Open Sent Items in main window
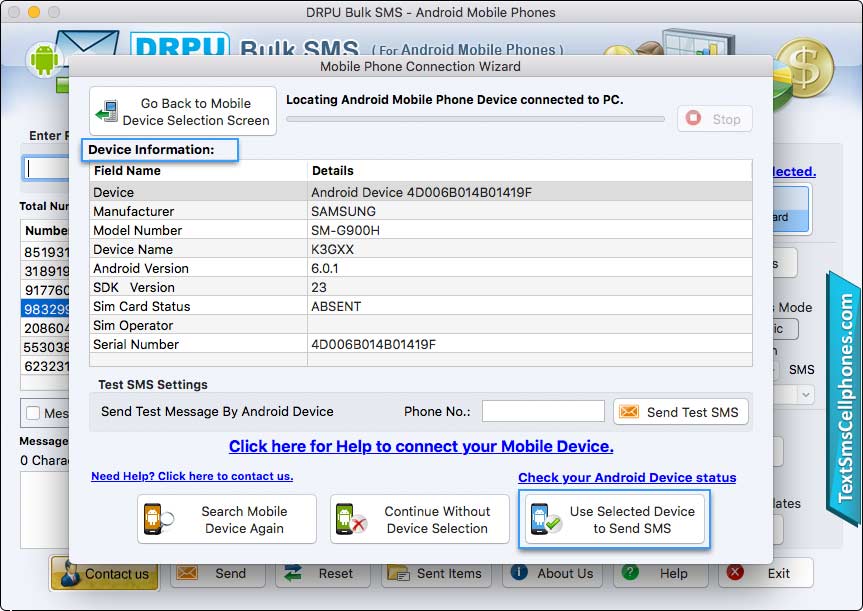The height and width of the screenshot is (611, 863). tap(436, 573)
